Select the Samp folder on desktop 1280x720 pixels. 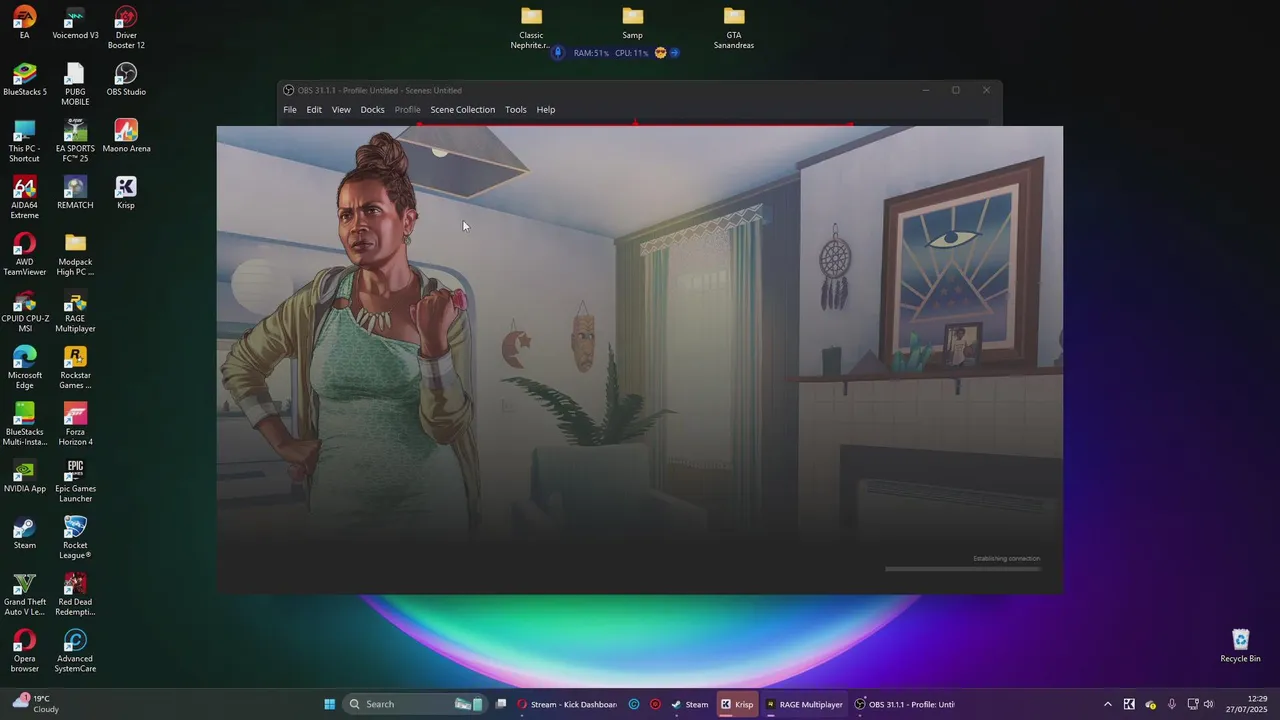632,23
